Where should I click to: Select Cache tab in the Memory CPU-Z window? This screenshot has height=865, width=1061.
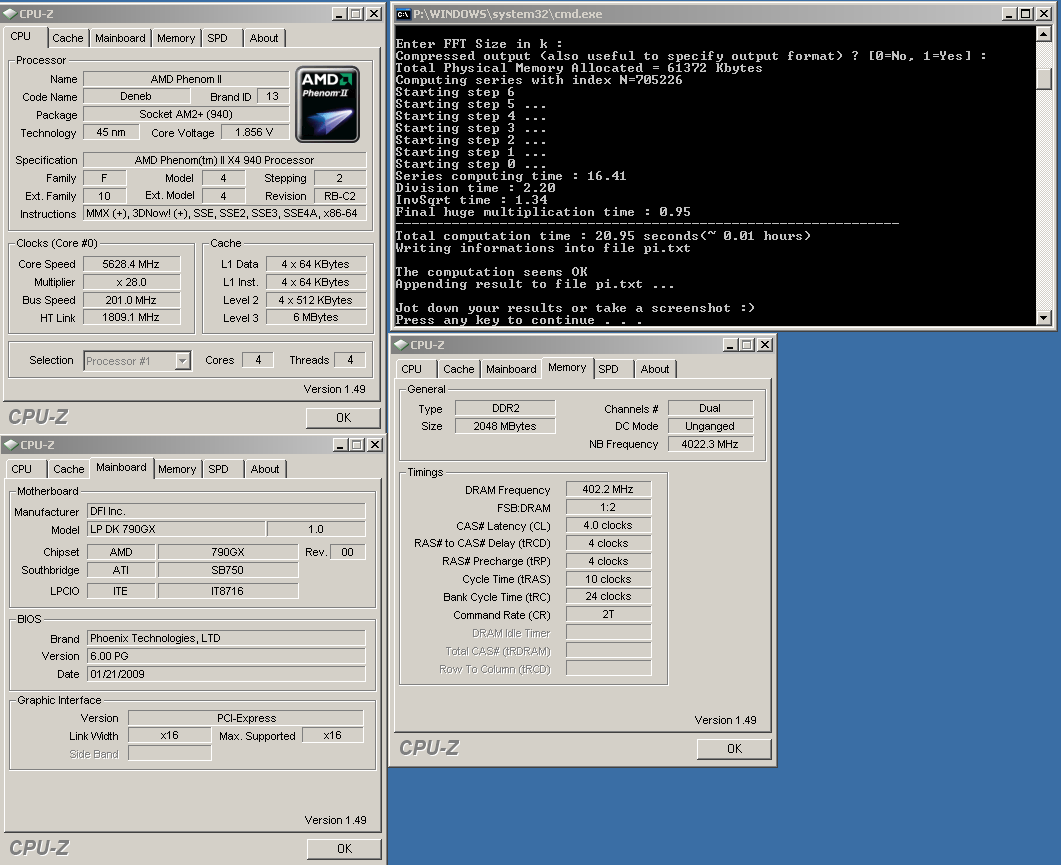[459, 370]
